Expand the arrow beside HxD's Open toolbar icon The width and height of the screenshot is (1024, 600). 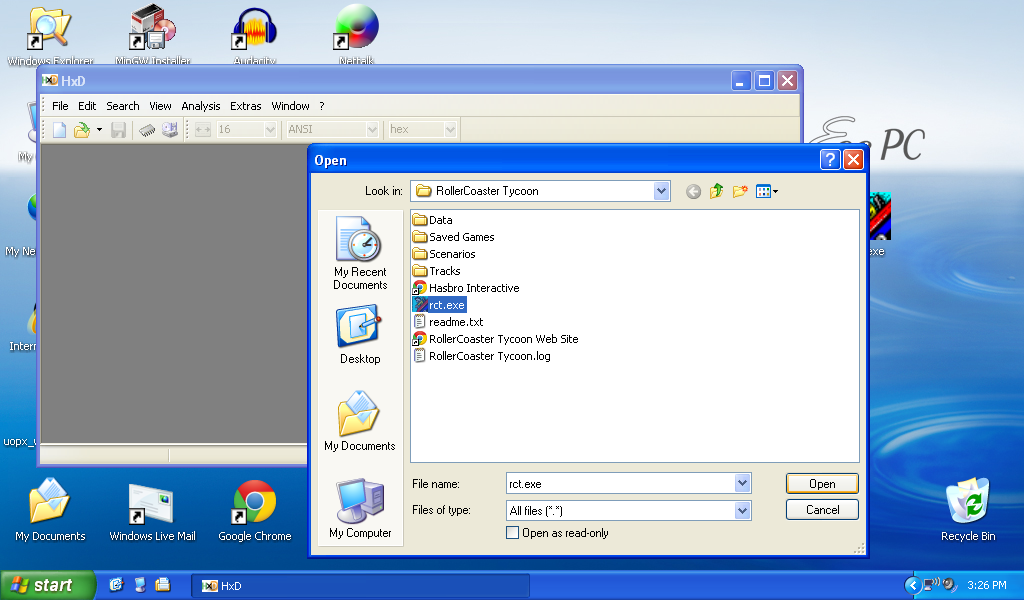pos(99,130)
